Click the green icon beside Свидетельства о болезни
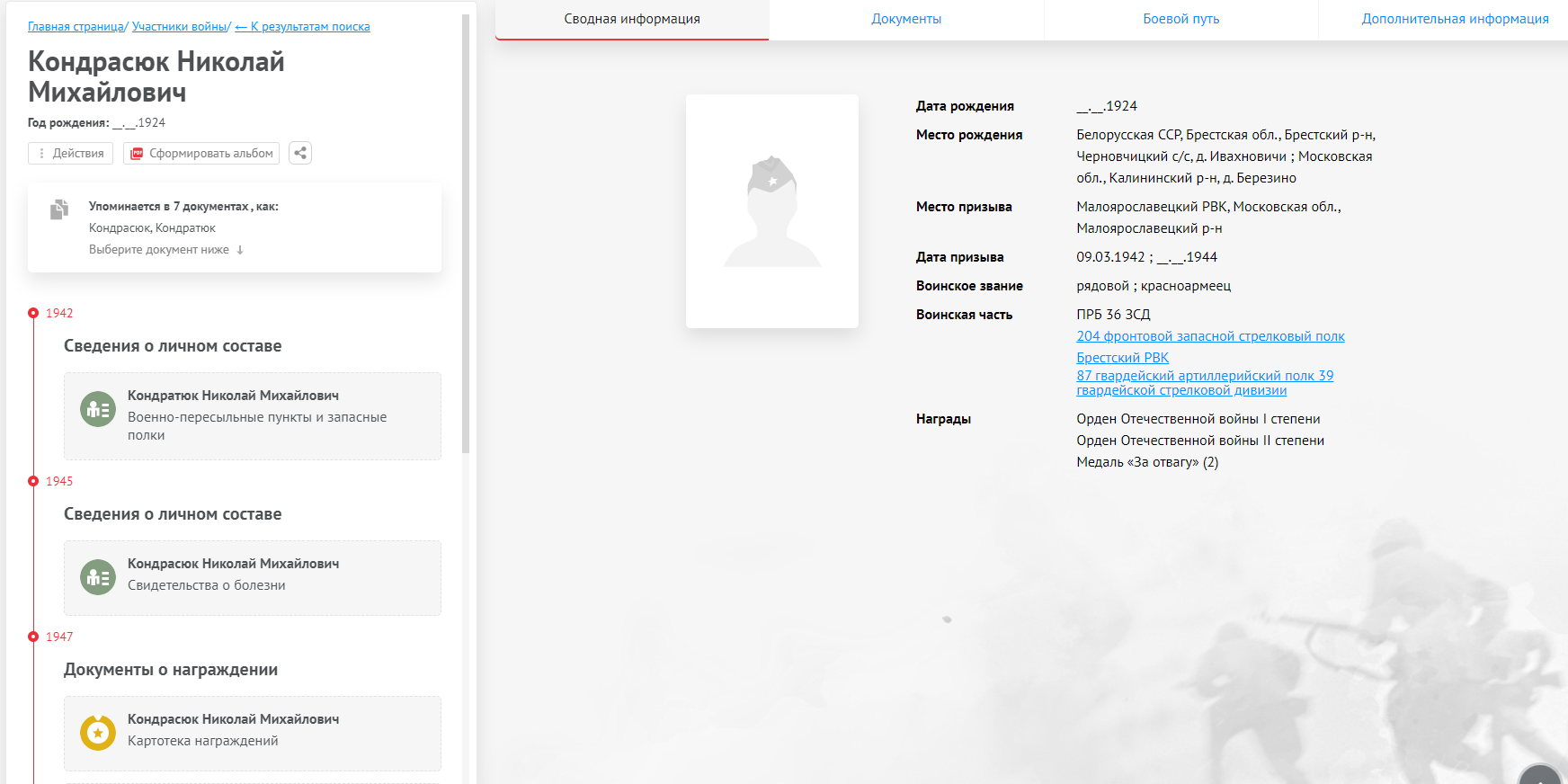This screenshot has height=784, width=1568. tap(98, 577)
